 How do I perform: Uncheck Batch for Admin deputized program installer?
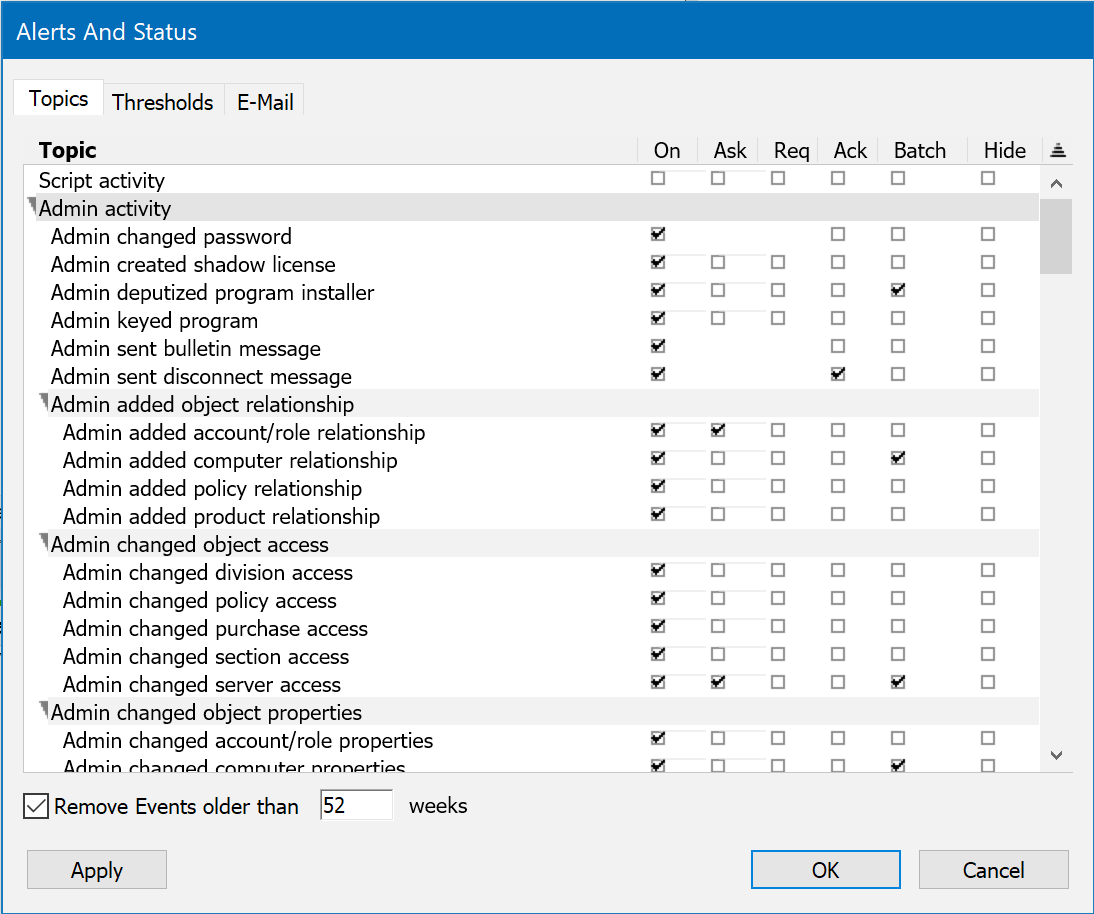[x=898, y=291]
